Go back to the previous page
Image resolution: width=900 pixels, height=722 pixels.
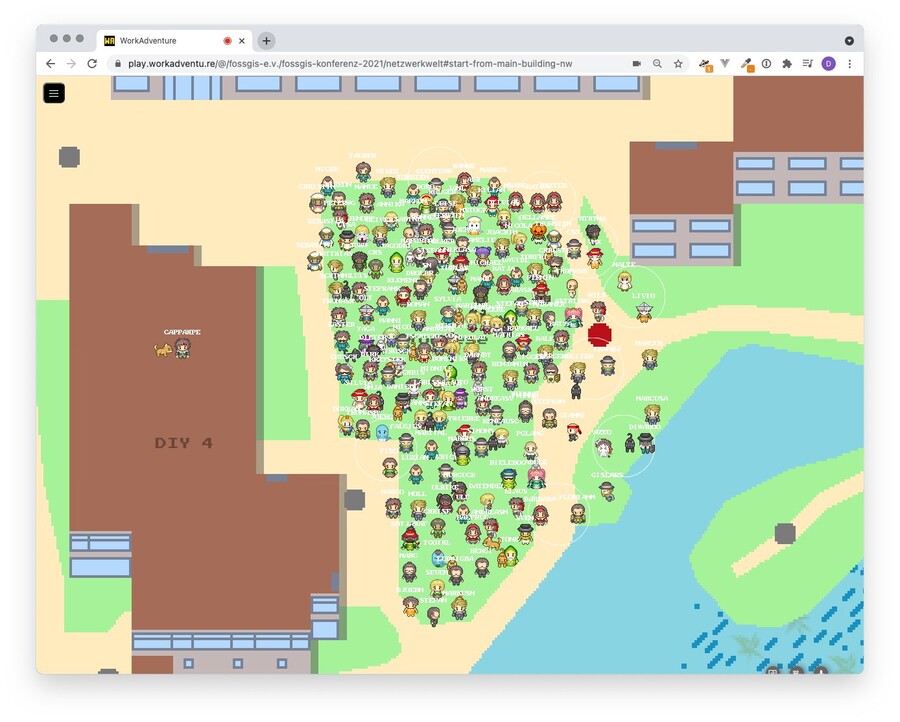pos(50,64)
